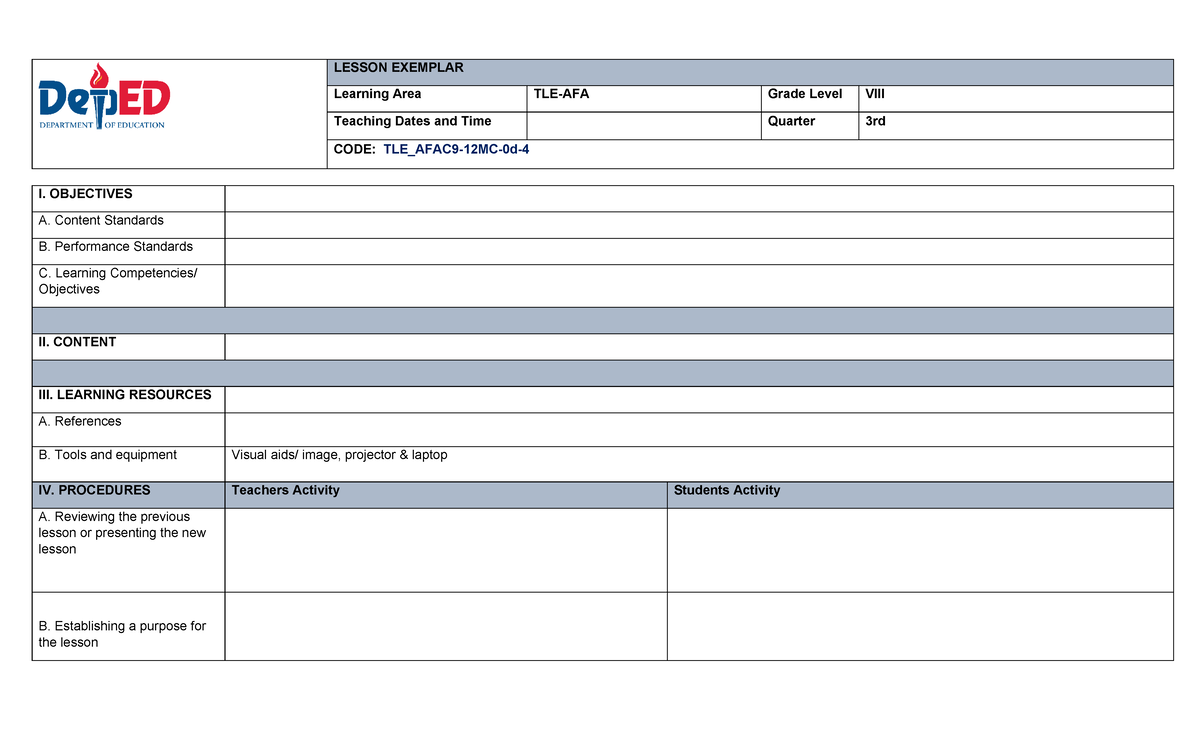
Task: Click the TLE-AFA learning area value
Action: [x=553, y=94]
